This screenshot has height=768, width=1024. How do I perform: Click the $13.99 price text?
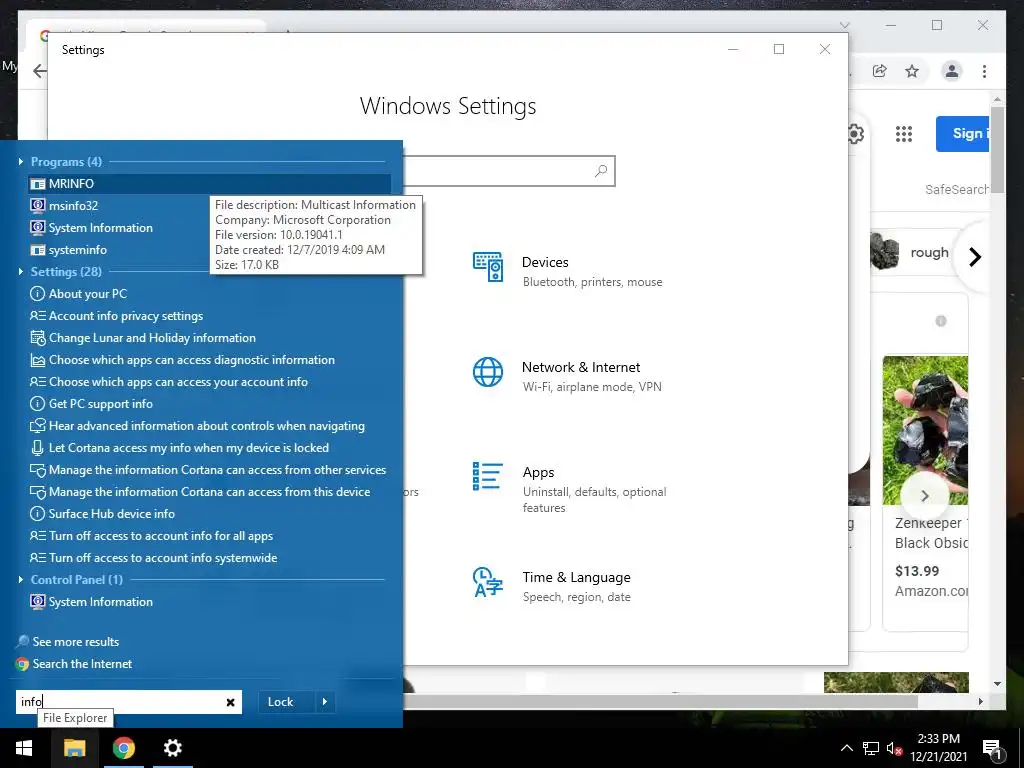917,571
